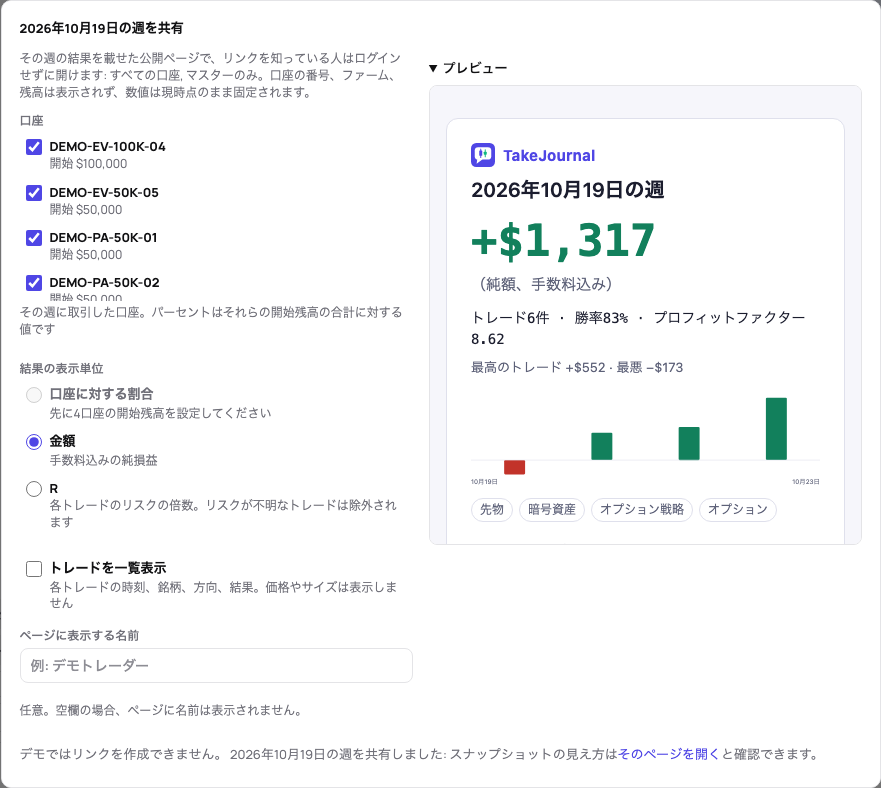Select the 金額 radio button
The width and height of the screenshot is (881, 788).
point(34,442)
